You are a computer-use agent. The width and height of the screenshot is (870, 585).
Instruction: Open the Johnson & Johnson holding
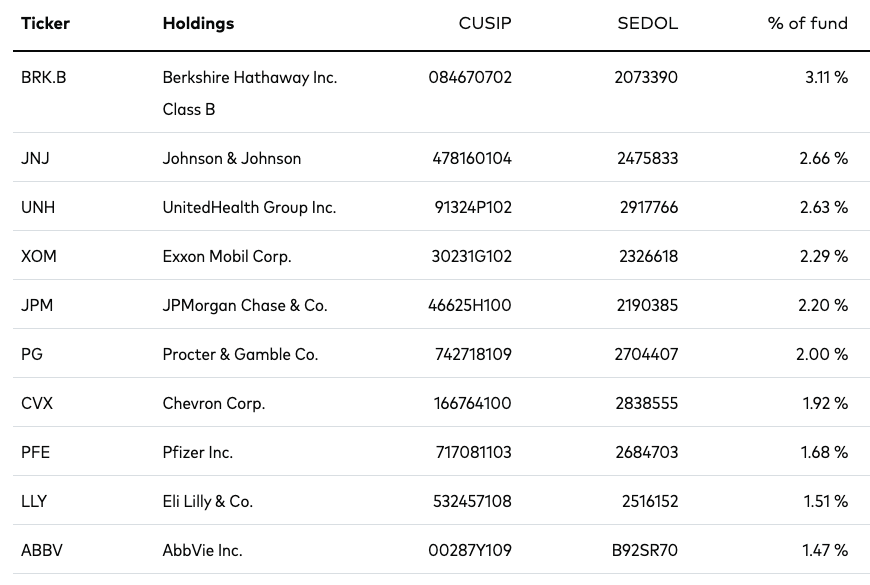231,158
